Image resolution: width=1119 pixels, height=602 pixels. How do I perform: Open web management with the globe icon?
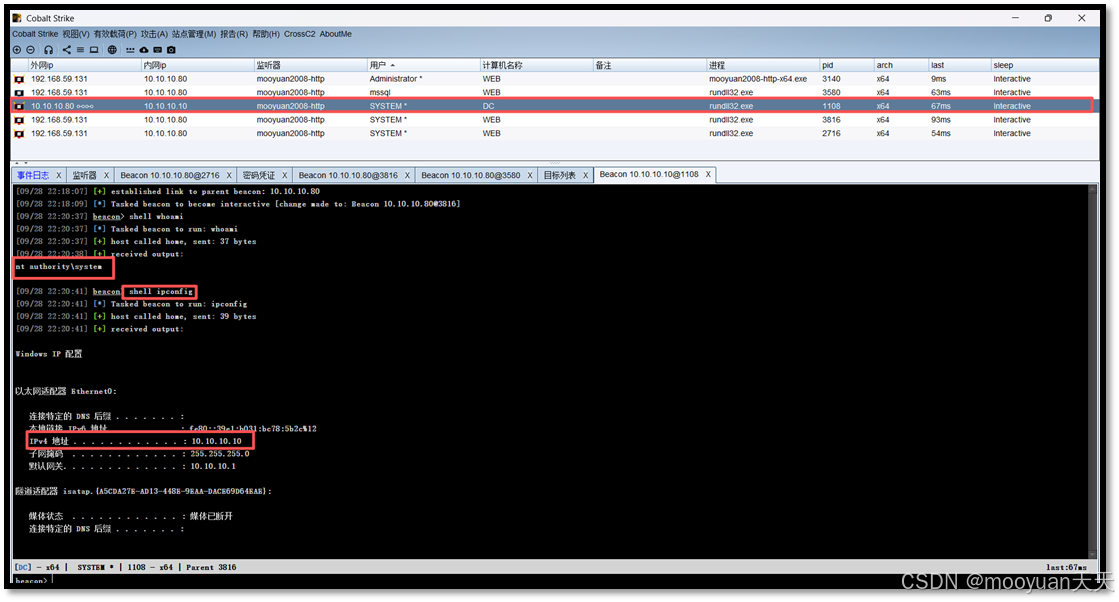112,50
